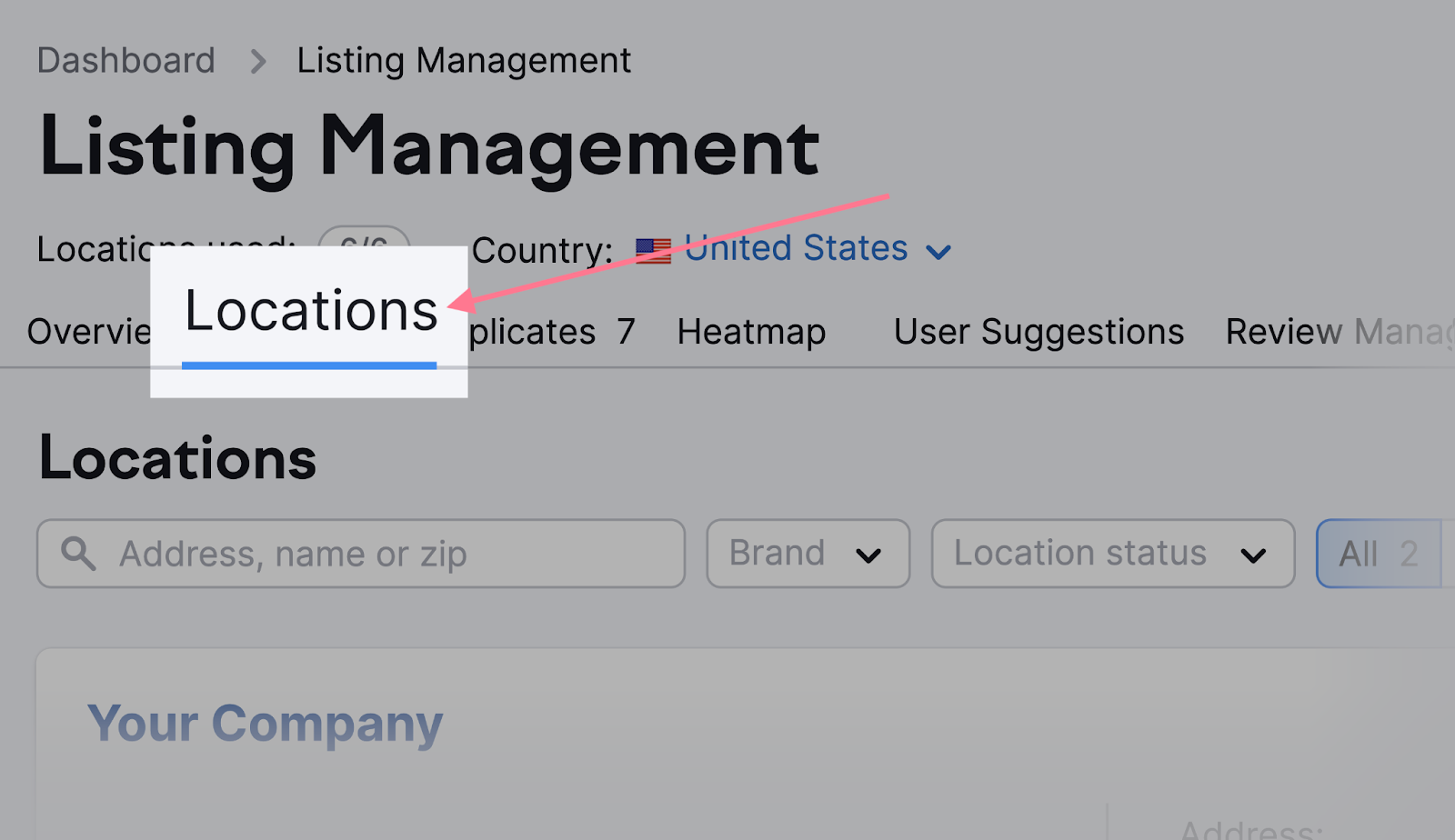Select the highlighted Locations tab
The image size is (1455, 840).
310,312
